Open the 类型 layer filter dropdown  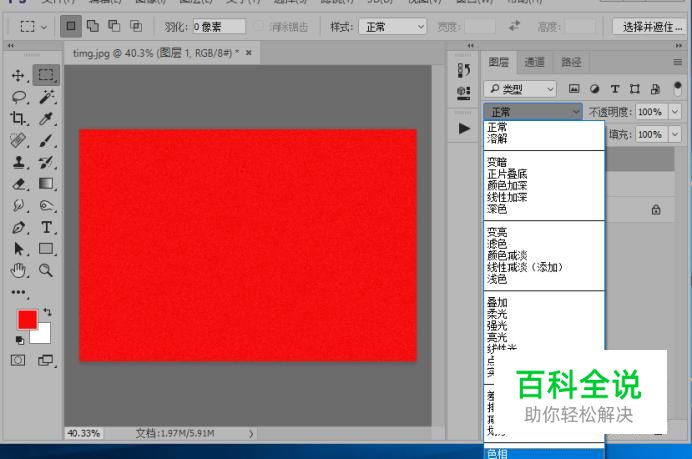pyautogui.click(x=520, y=89)
